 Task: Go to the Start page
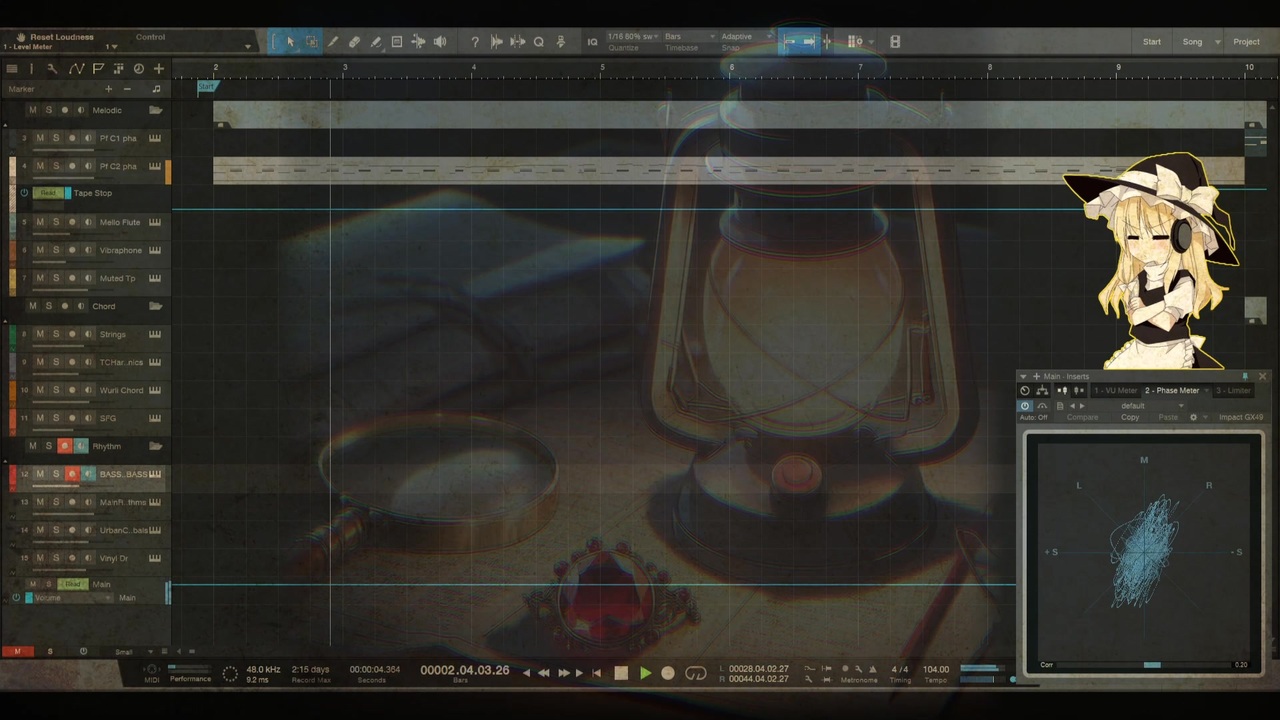click(1152, 42)
